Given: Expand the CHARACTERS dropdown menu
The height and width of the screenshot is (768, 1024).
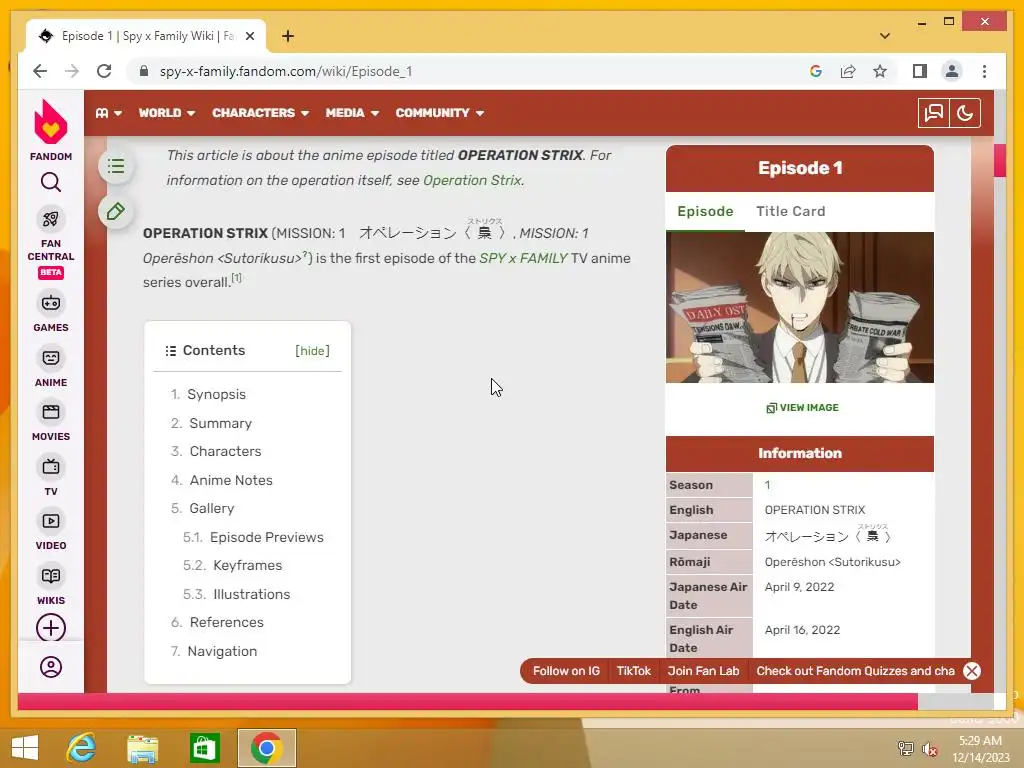Looking at the screenshot, I should (260, 113).
